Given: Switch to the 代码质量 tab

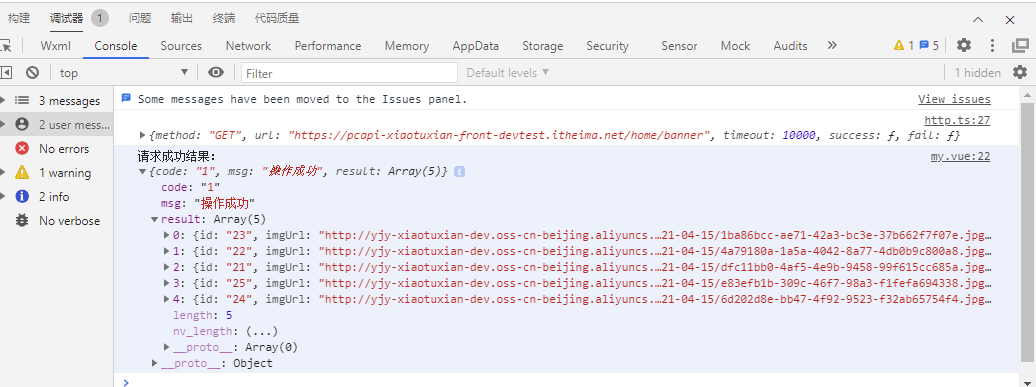Looking at the screenshot, I should coord(277,18).
